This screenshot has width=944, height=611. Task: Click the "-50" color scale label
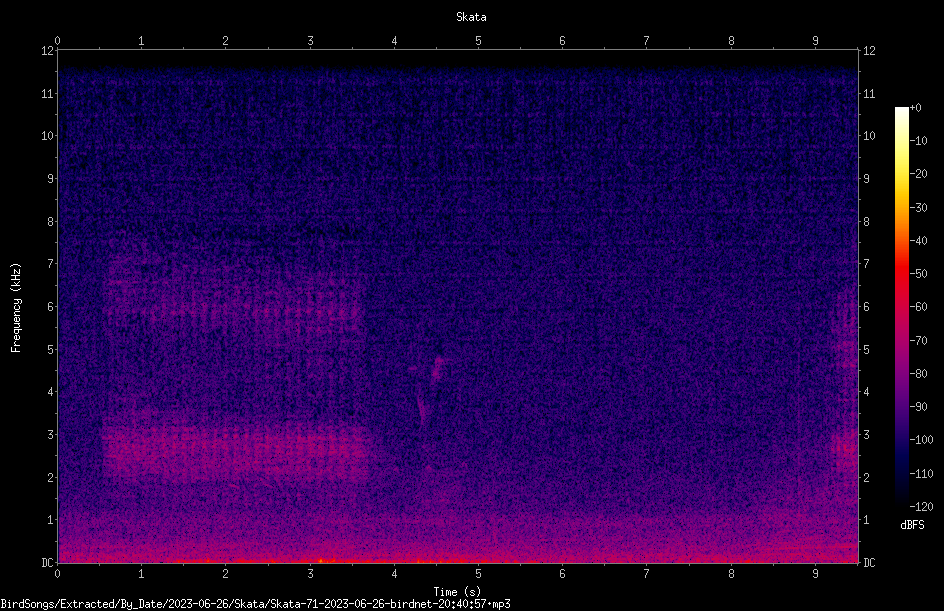tap(919, 273)
